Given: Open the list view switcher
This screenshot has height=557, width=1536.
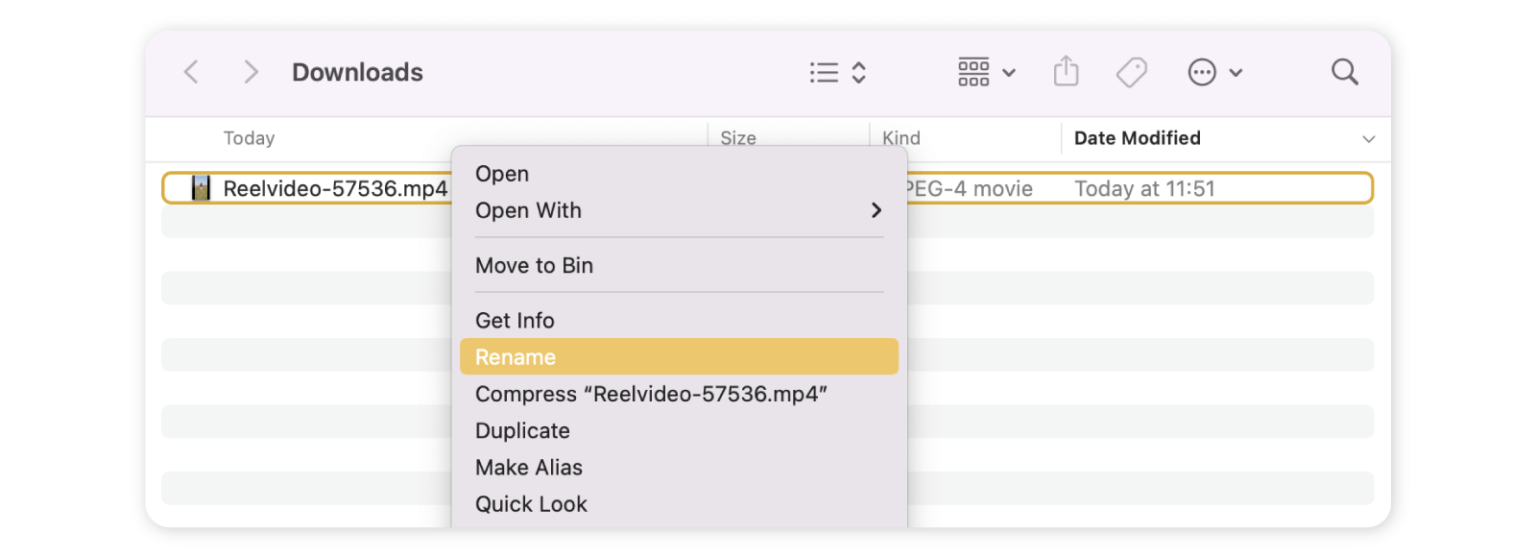Looking at the screenshot, I should coord(837,72).
